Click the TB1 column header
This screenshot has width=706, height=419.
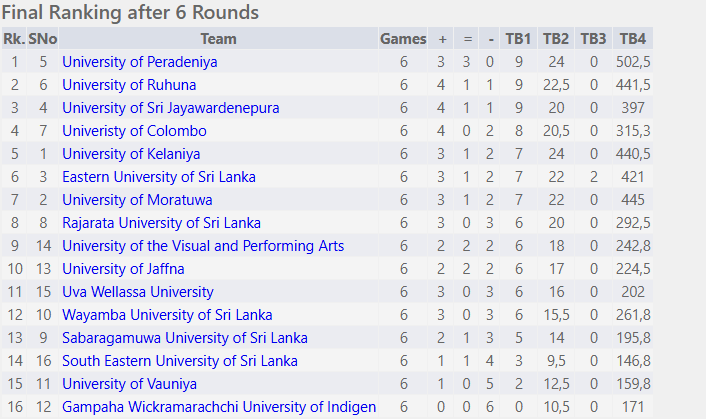(x=518, y=39)
